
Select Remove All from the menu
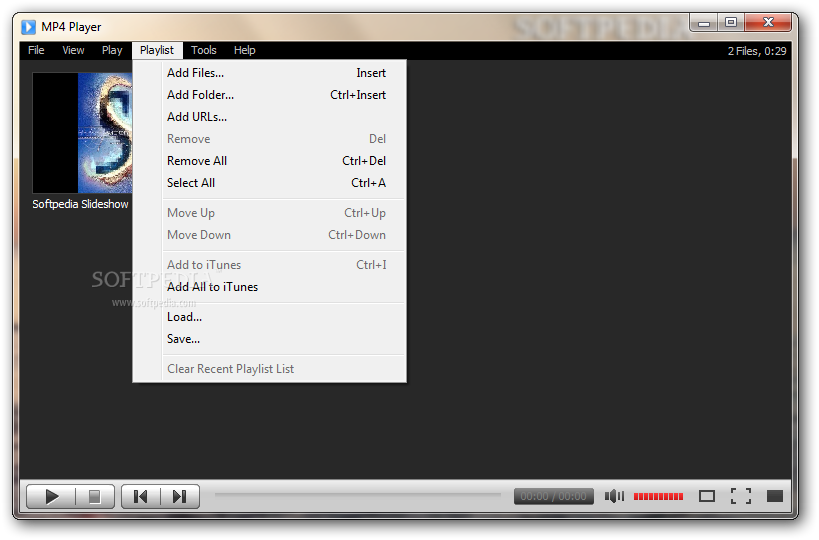click(x=270, y=161)
